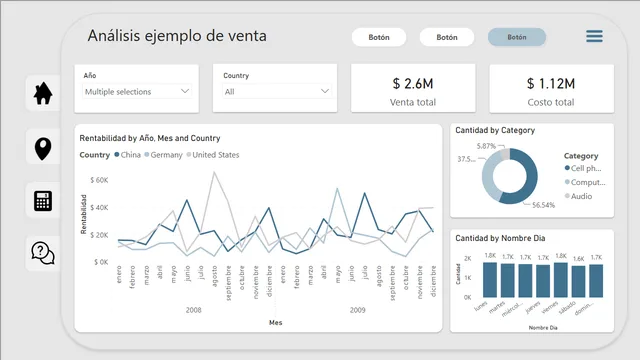The height and width of the screenshot is (360, 640).
Task: Click the 2009 year axis label
Action: pos(358,310)
